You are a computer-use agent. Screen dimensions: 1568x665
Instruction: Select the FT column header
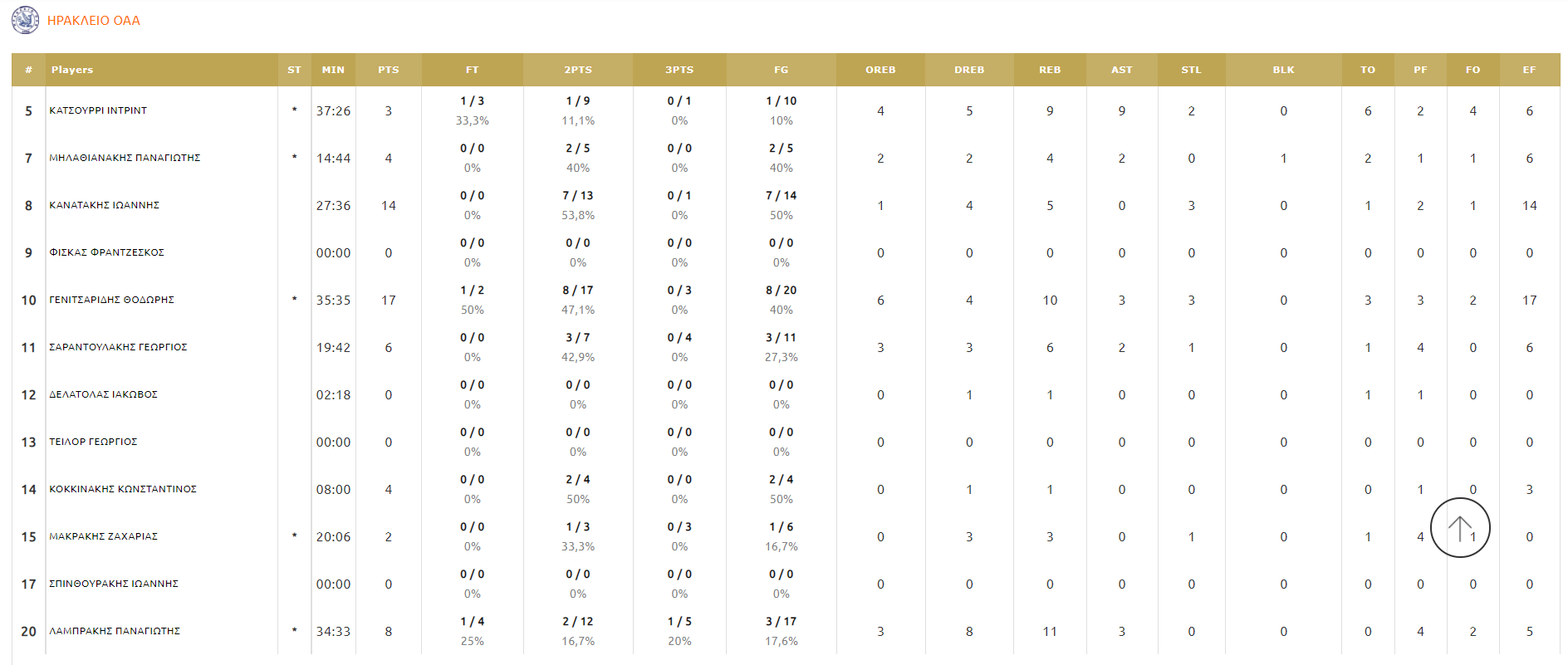(x=472, y=70)
